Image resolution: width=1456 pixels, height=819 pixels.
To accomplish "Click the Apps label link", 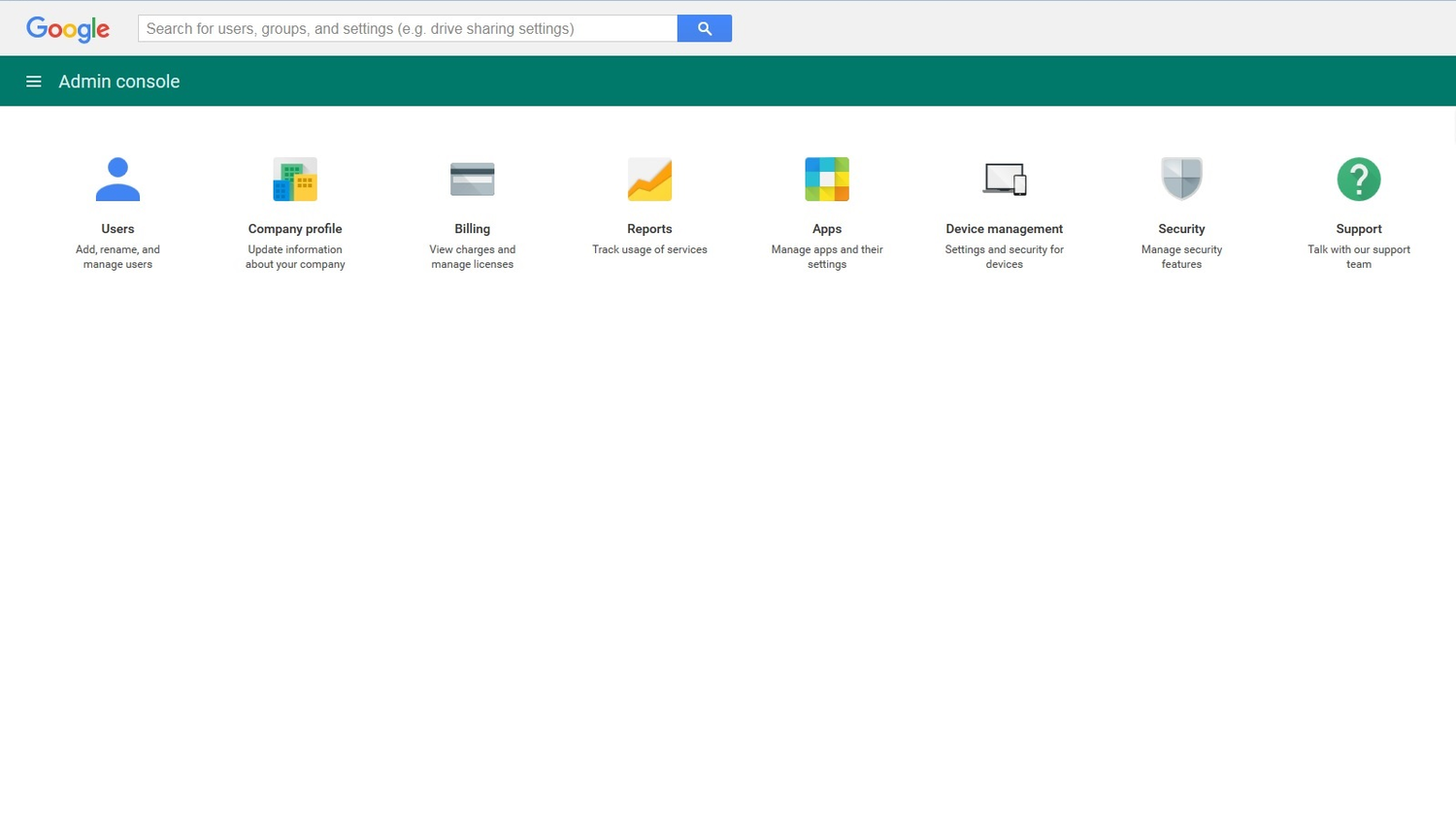I will pyautogui.click(x=826, y=229).
